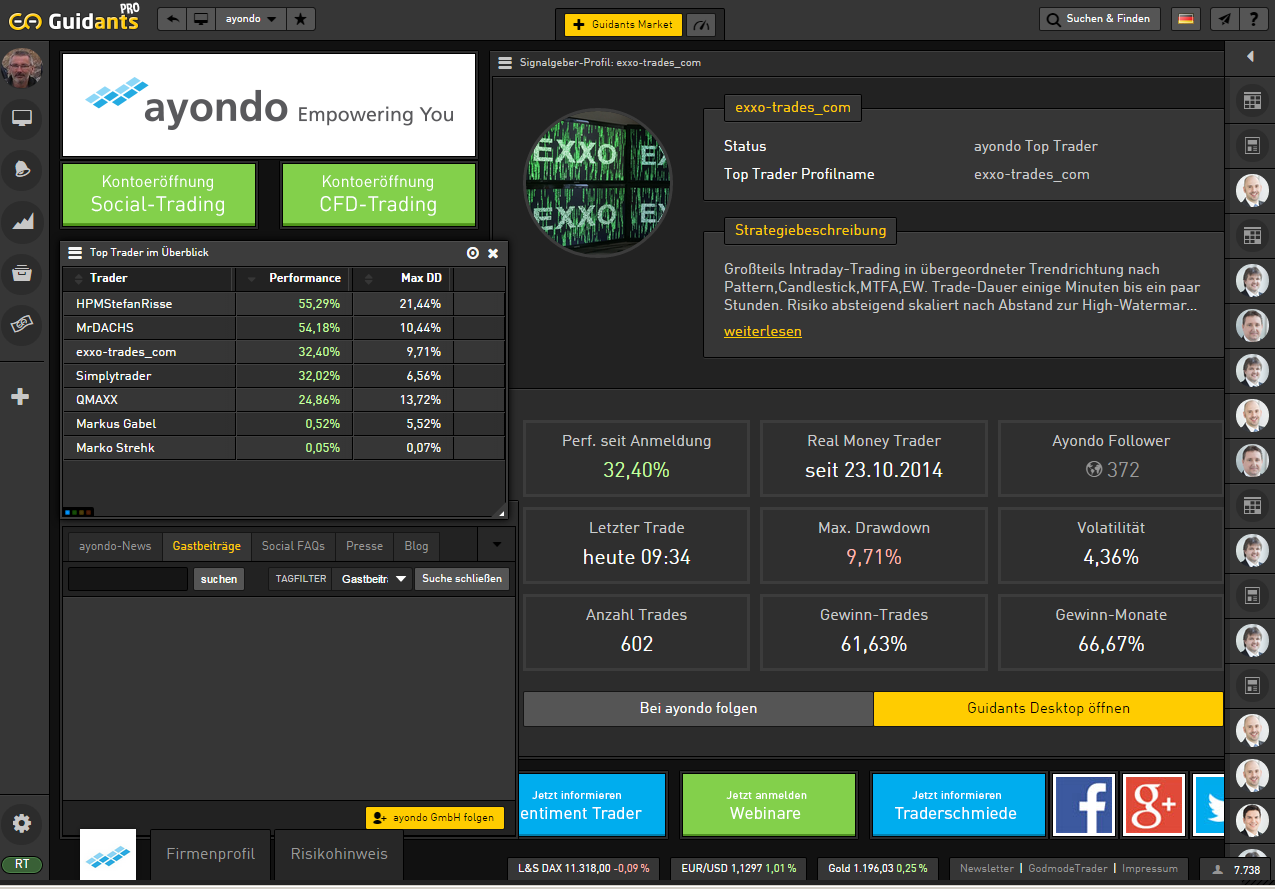
Task: Click the plus icon to add widget
Action: click(x=20, y=397)
